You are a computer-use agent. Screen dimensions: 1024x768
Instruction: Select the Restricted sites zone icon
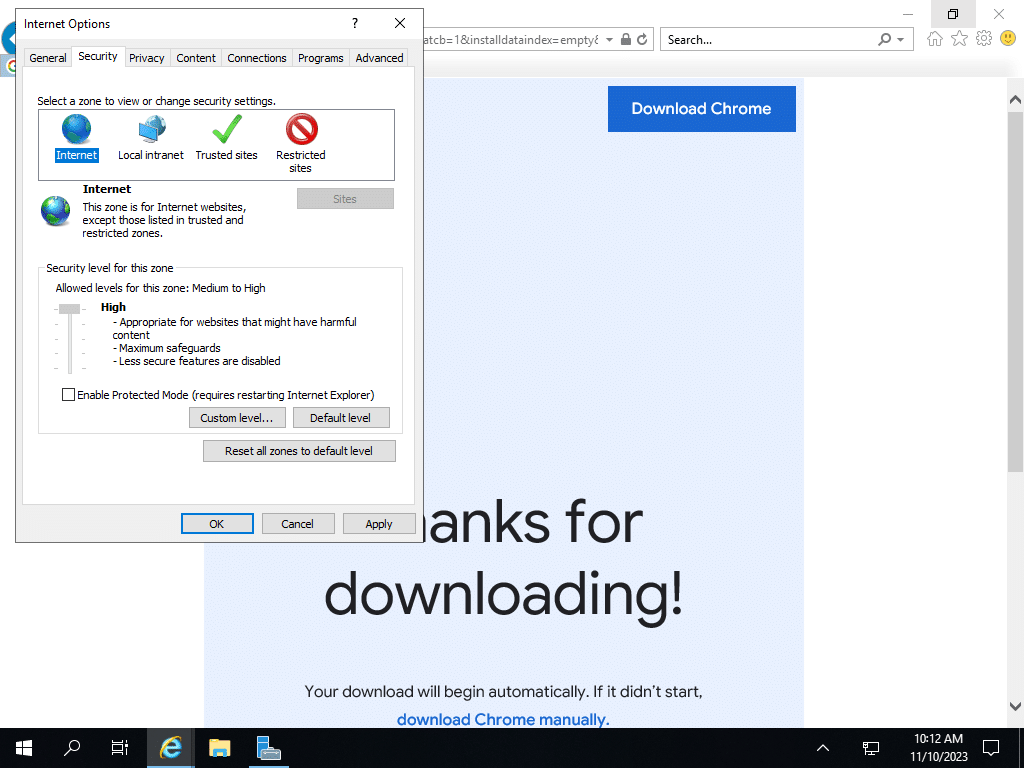pyautogui.click(x=301, y=129)
